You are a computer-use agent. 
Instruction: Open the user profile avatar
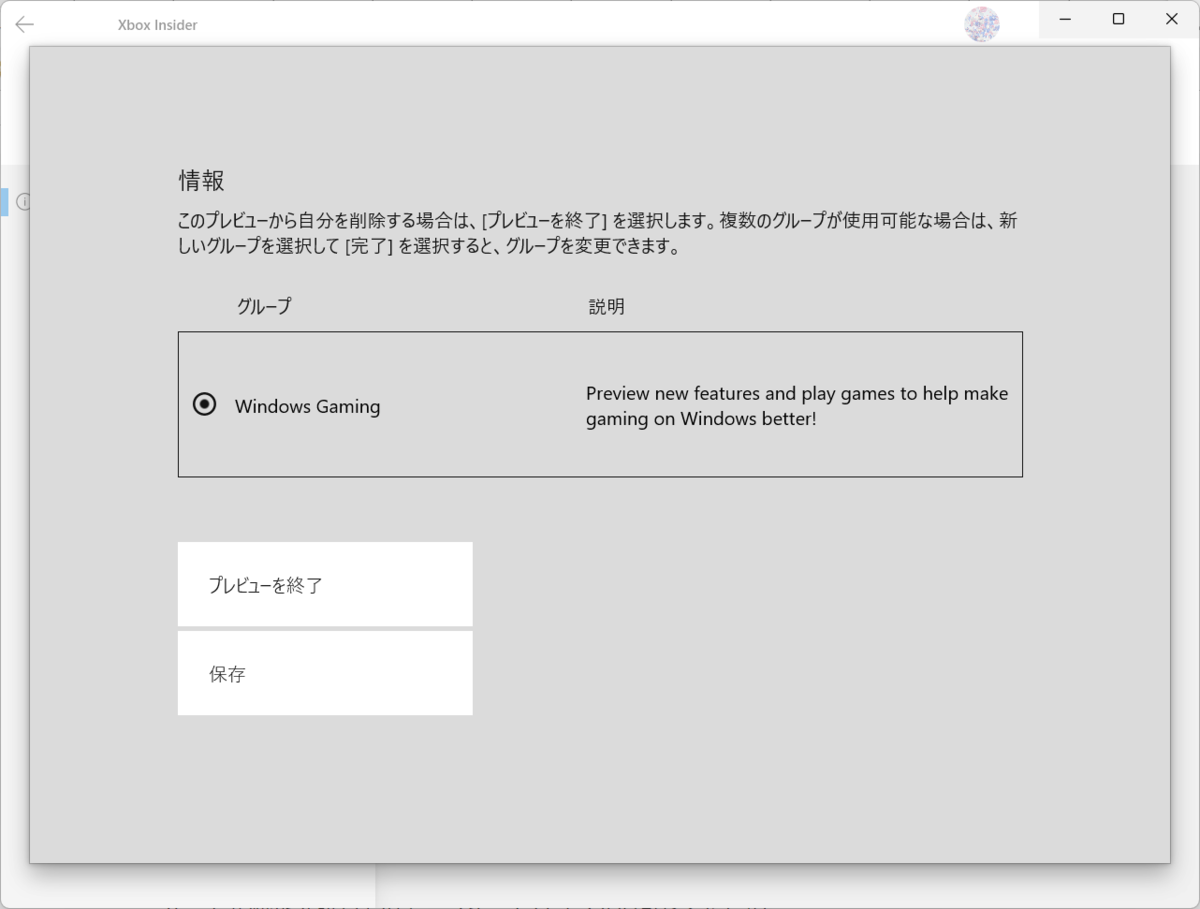point(982,24)
